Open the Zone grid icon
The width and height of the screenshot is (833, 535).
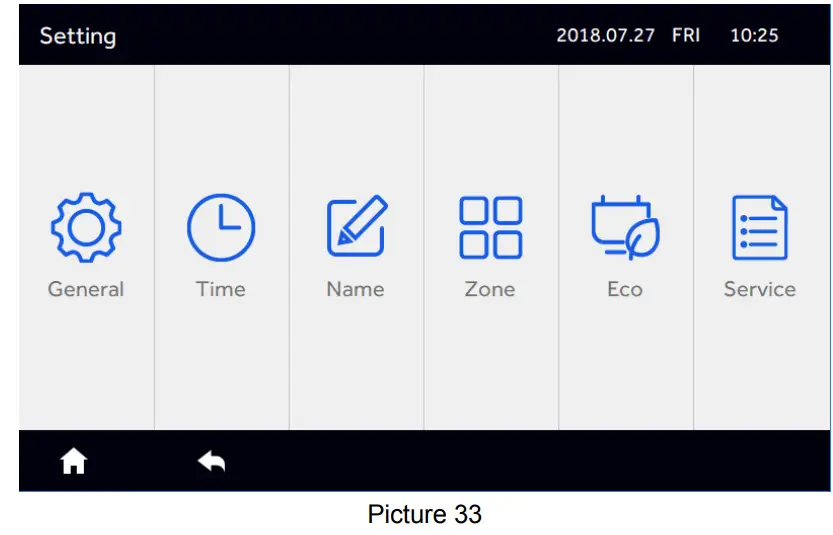tap(490, 227)
